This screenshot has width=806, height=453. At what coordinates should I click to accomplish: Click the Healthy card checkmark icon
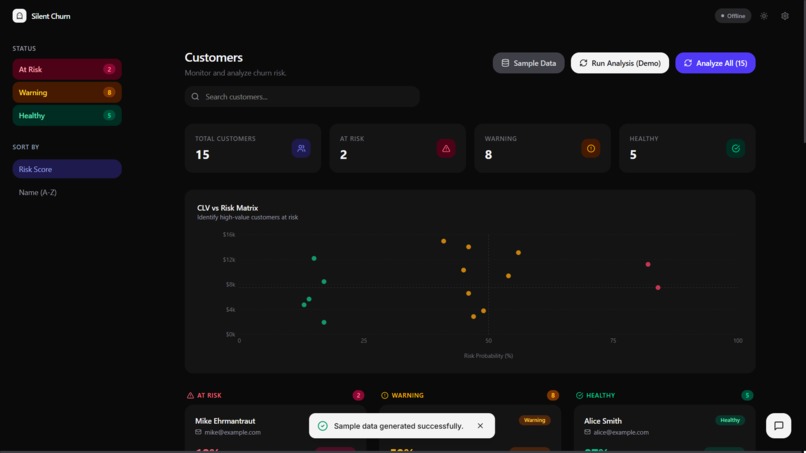click(736, 149)
